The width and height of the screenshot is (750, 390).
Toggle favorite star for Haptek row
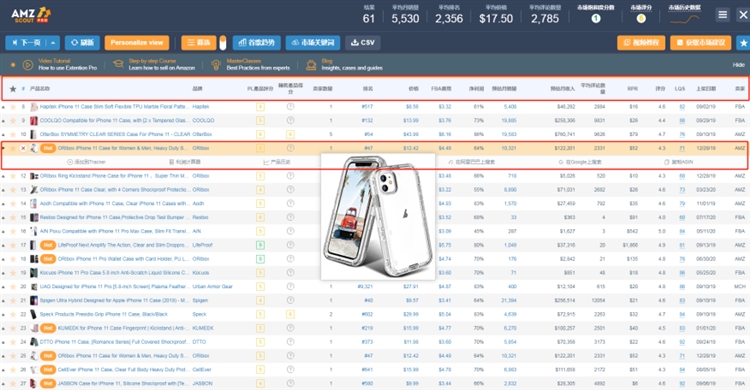tap(13, 107)
